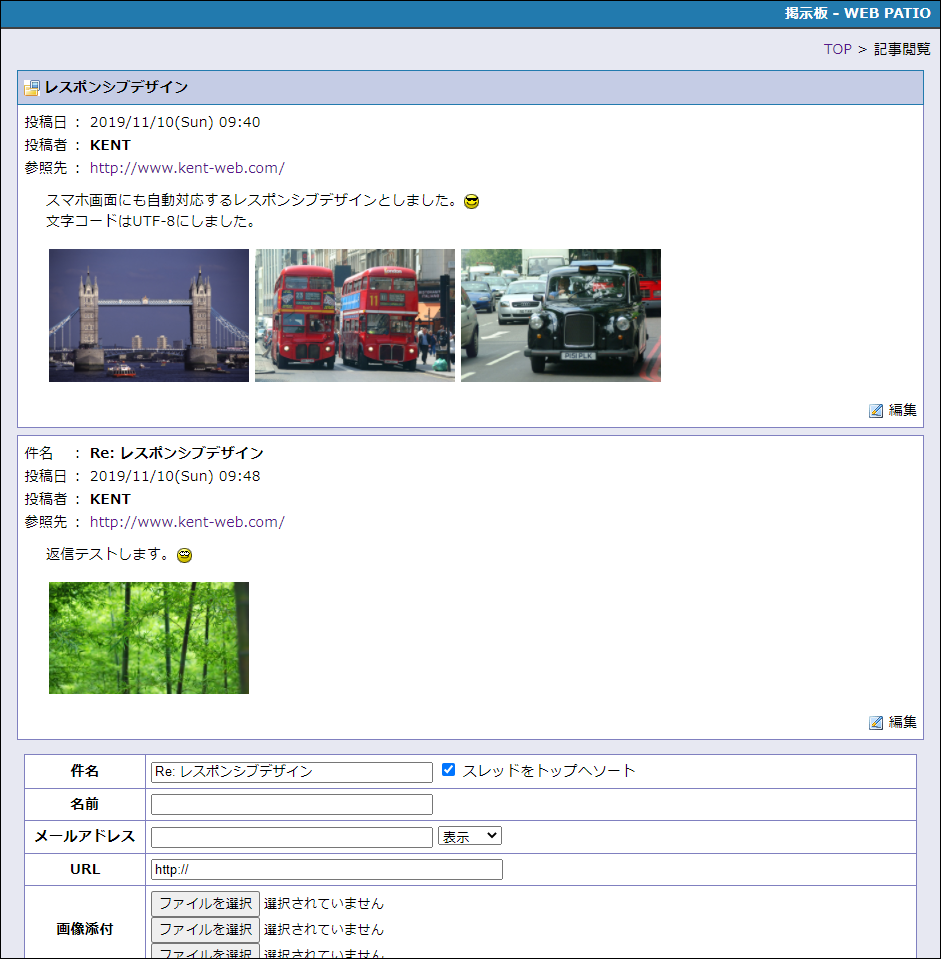Uncheck the スレッドをトップへソート checkbox
Screen dimensions: 941x959
click(449, 770)
